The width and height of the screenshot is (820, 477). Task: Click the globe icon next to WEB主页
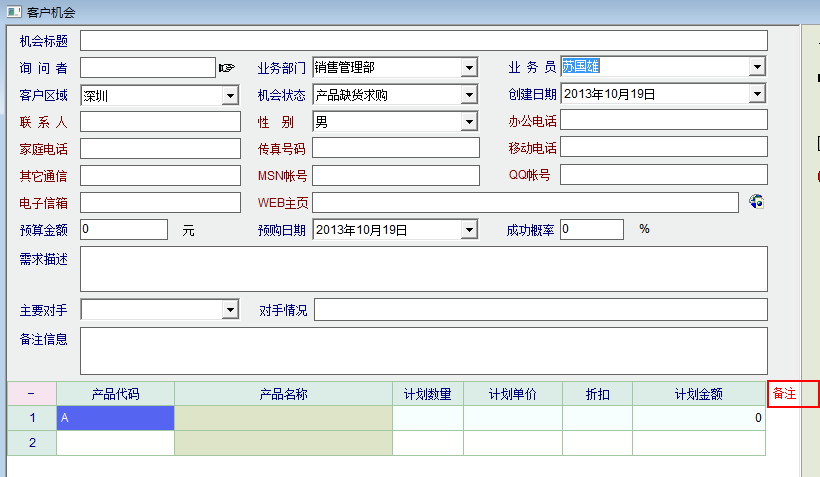tap(757, 202)
